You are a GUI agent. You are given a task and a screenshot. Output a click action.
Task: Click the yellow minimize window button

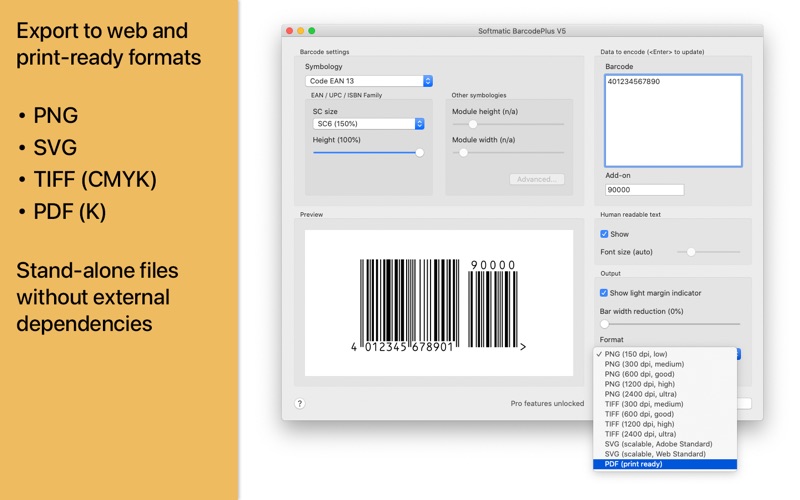pyautogui.click(x=301, y=31)
